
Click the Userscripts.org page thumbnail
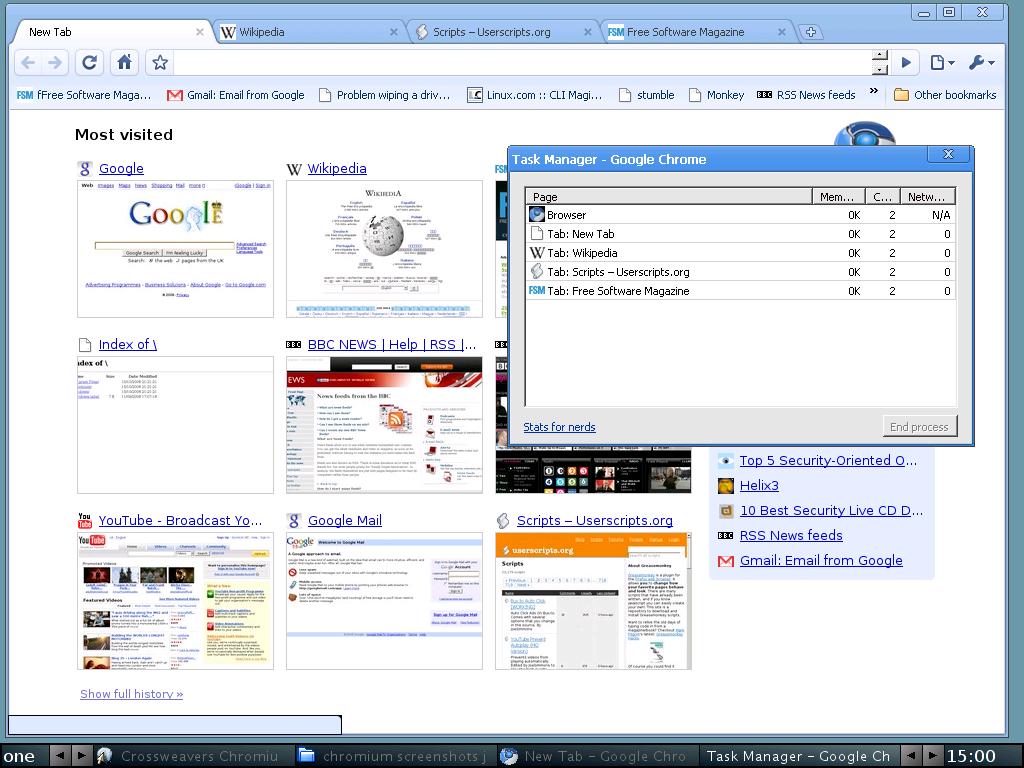(593, 601)
